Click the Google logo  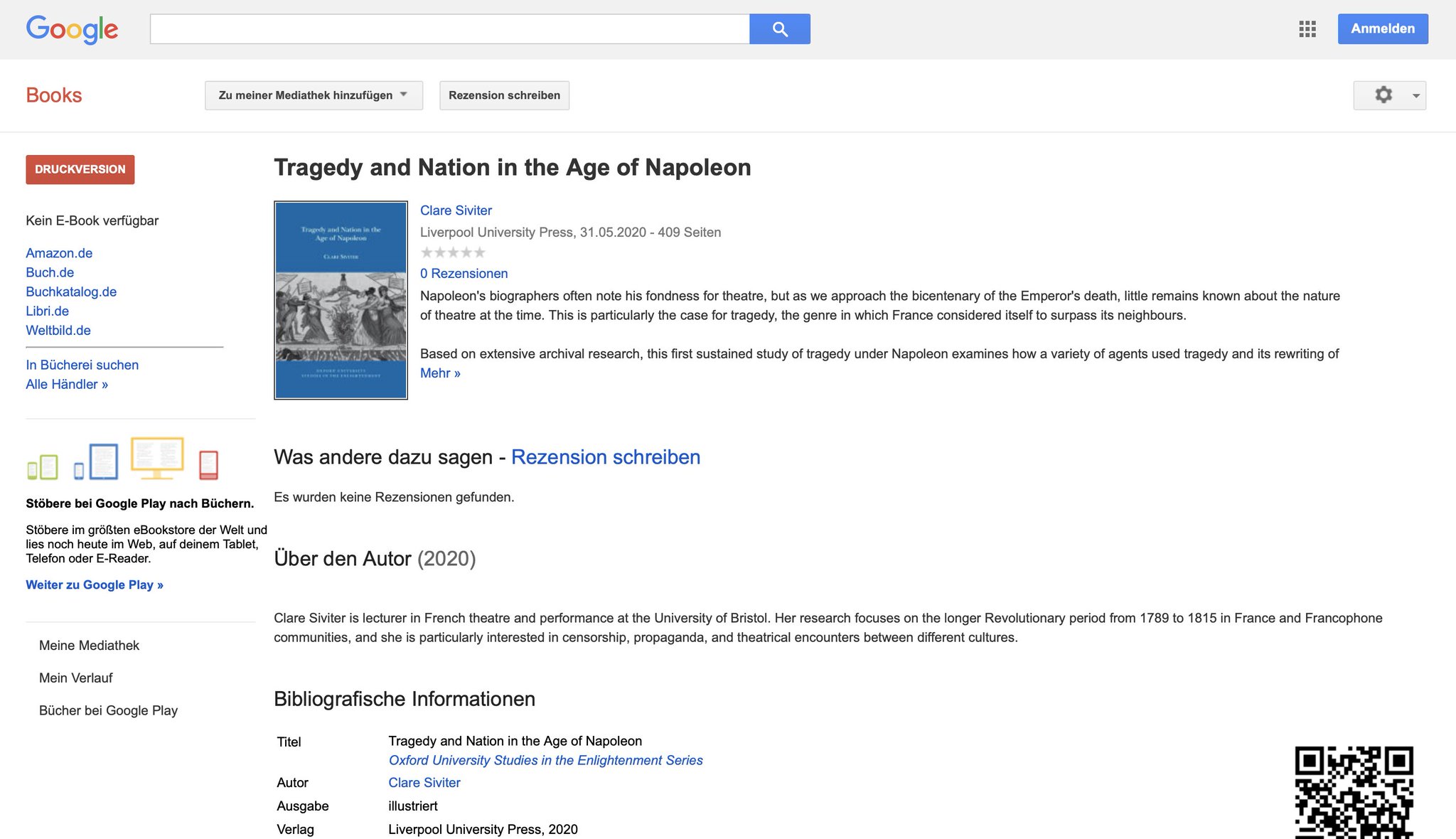tap(72, 30)
